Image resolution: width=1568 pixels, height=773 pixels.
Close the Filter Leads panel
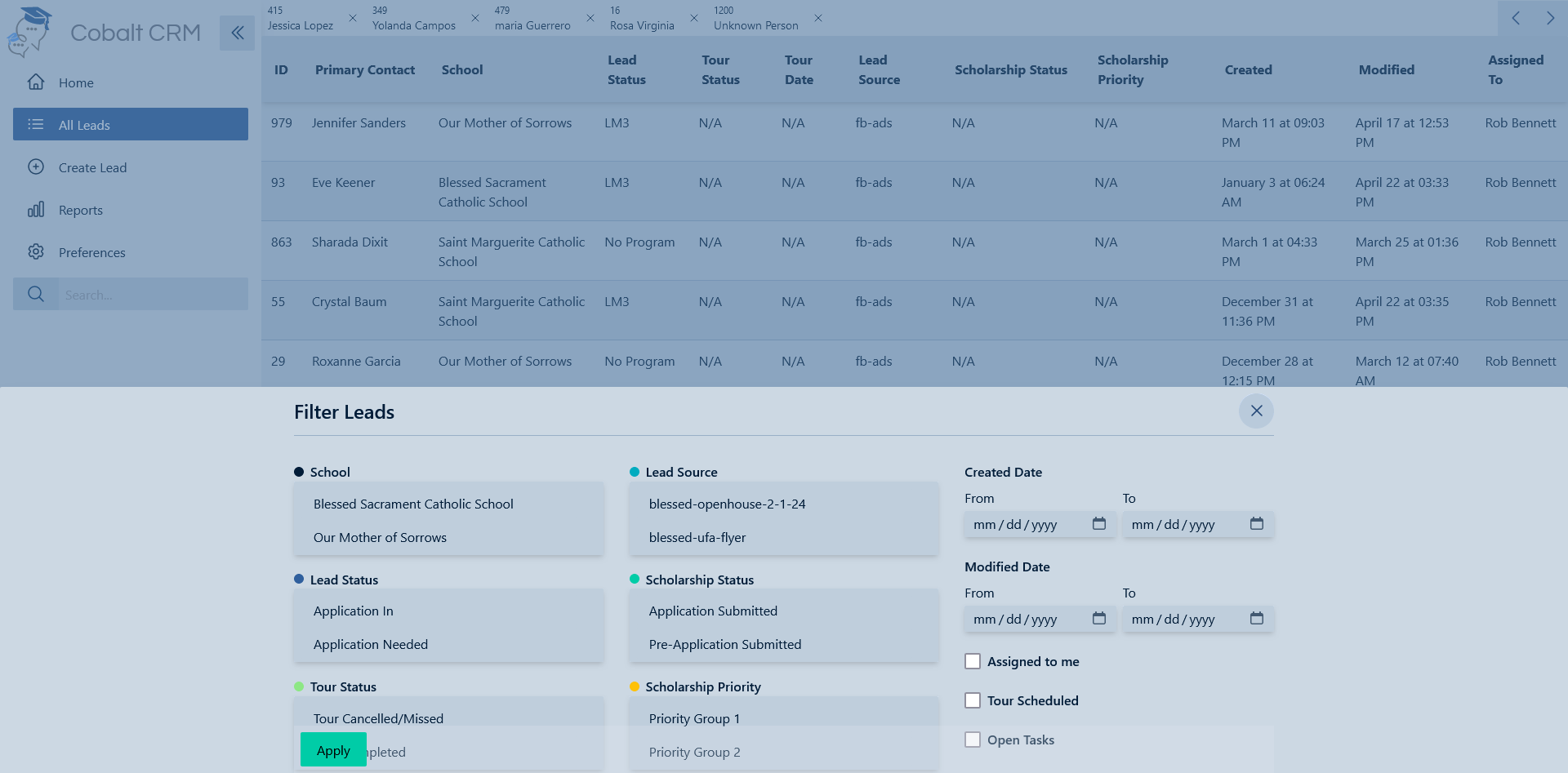1256,411
